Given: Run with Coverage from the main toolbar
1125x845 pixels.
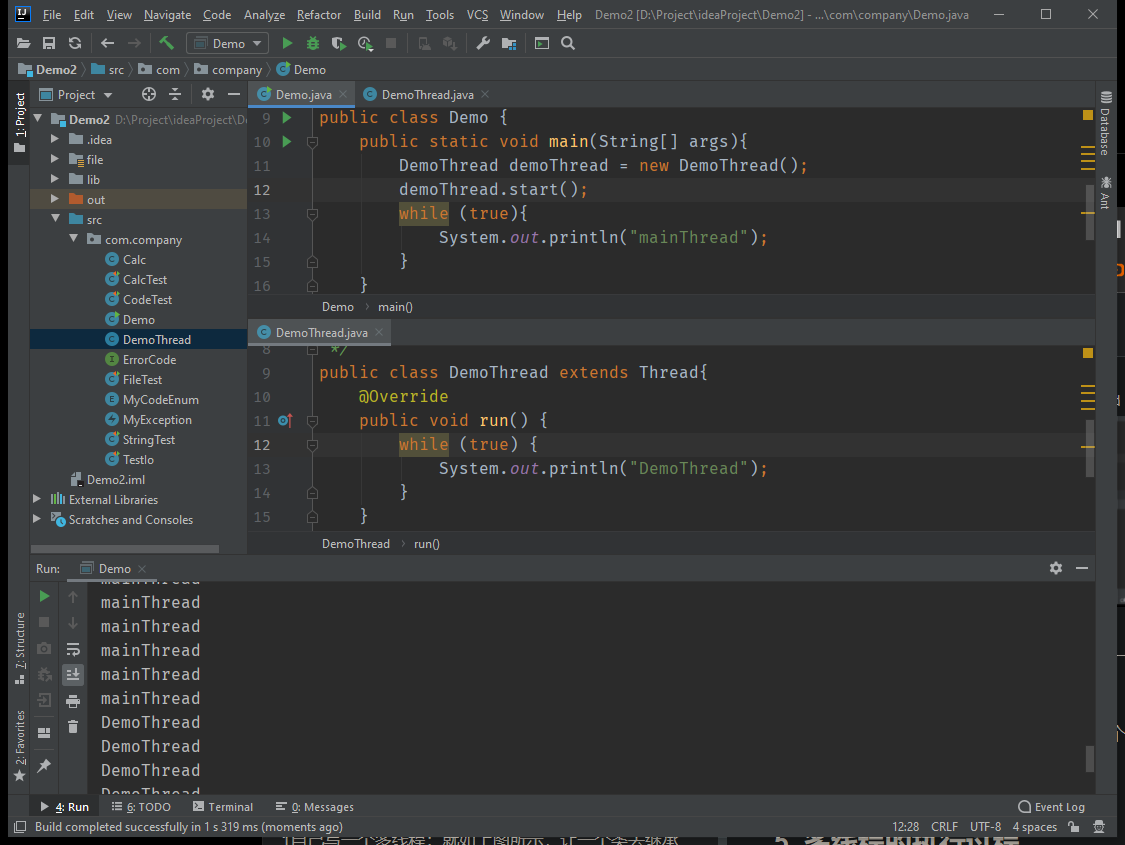Looking at the screenshot, I should click(x=339, y=43).
